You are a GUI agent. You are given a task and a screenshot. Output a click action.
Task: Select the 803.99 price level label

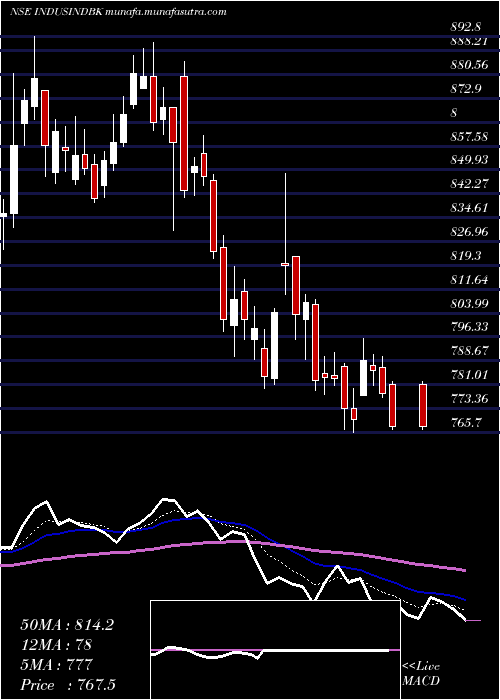click(x=469, y=303)
